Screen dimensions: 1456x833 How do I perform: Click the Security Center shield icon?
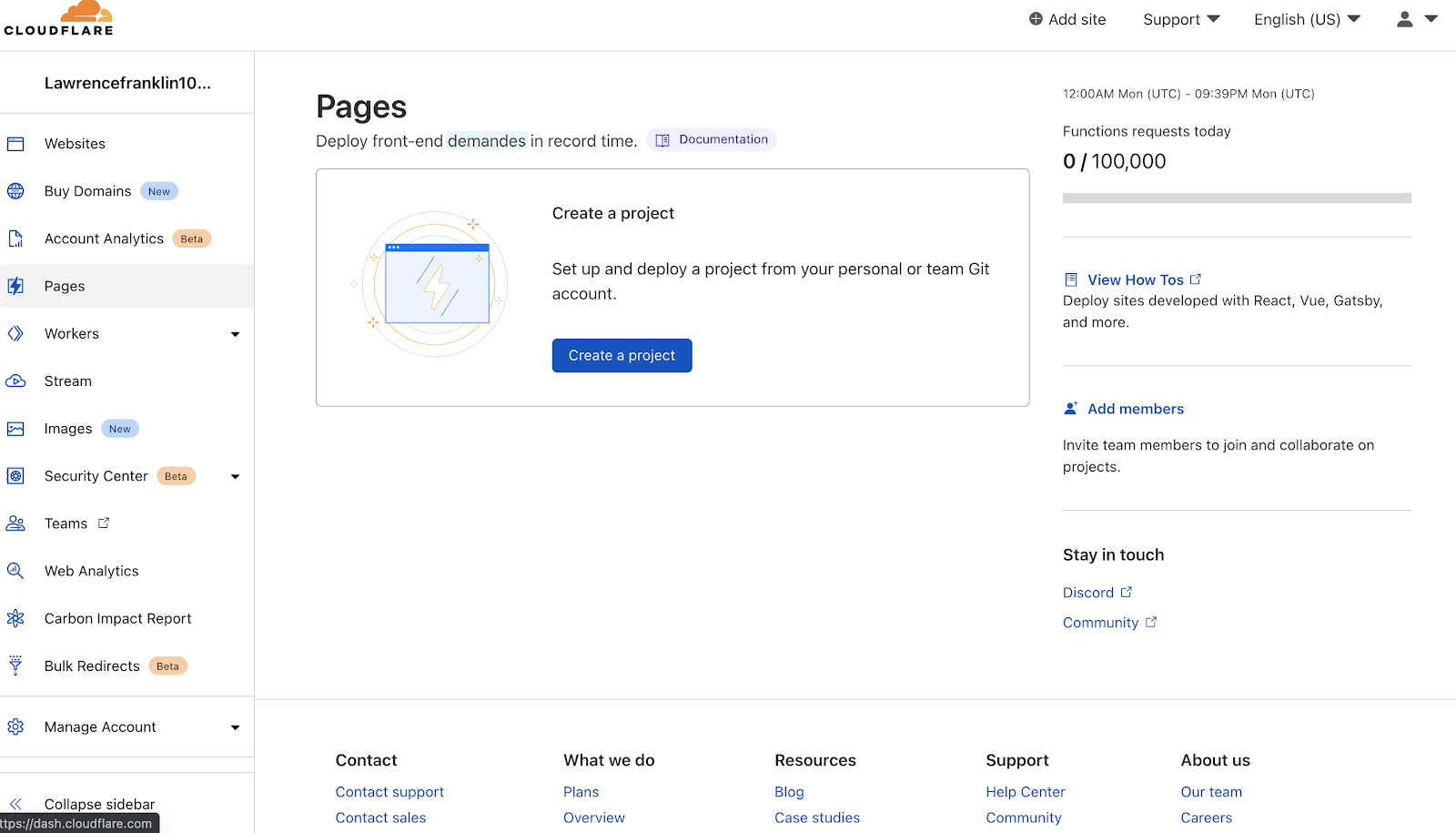[x=15, y=476]
